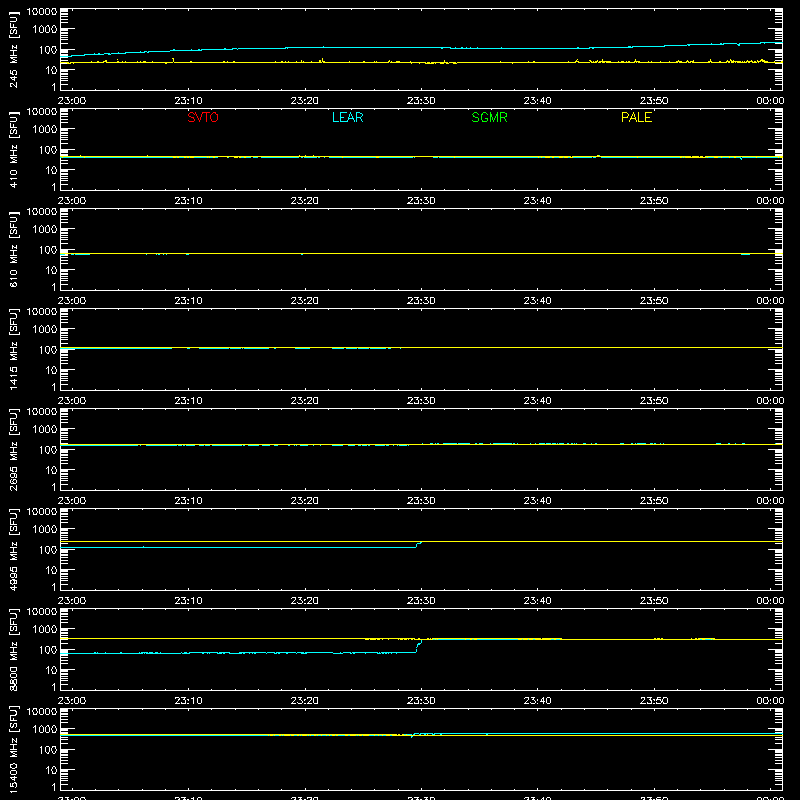Screen dimensions: 800x800
Task: Select the 610 MHz [SFU] axis title
Action: pos(13,250)
